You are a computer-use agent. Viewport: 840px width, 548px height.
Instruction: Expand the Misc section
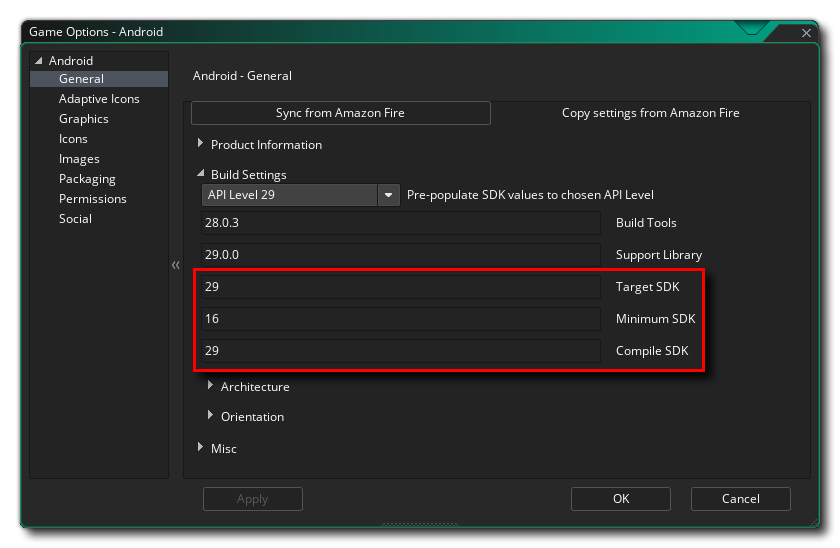pyautogui.click(x=201, y=448)
